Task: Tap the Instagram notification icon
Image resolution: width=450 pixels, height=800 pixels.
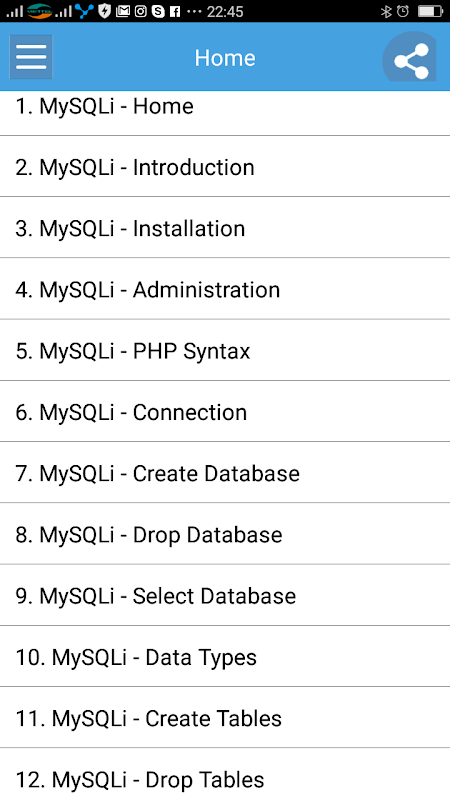Action: point(141,11)
